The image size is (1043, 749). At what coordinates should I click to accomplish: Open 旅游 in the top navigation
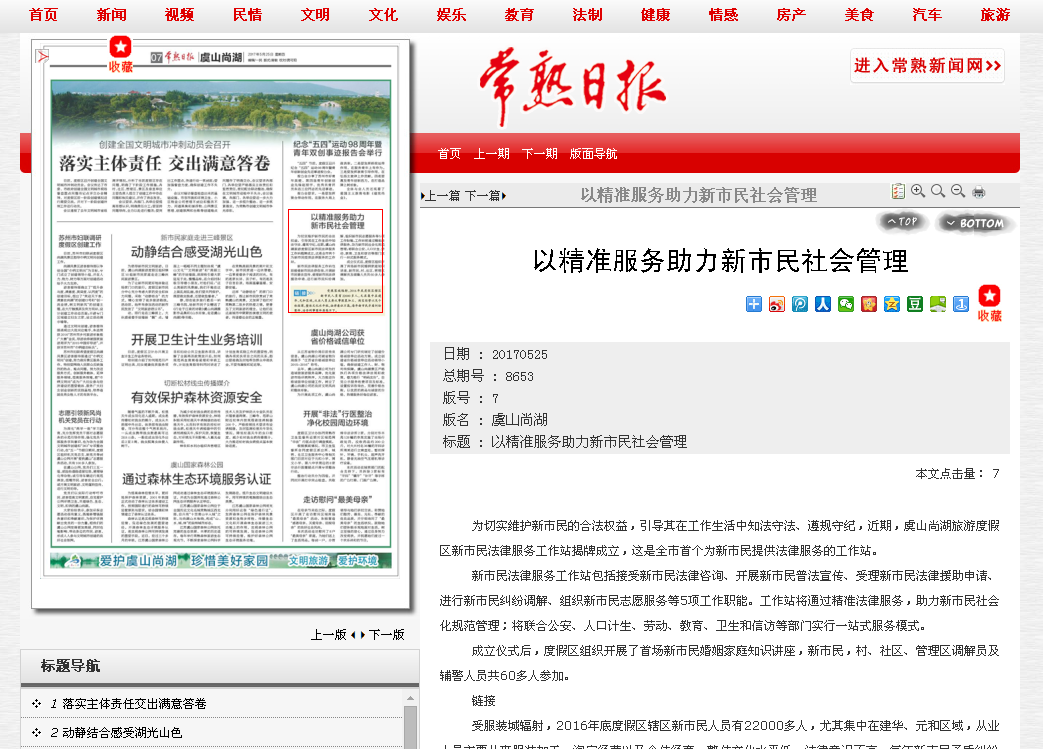coord(995,15)
